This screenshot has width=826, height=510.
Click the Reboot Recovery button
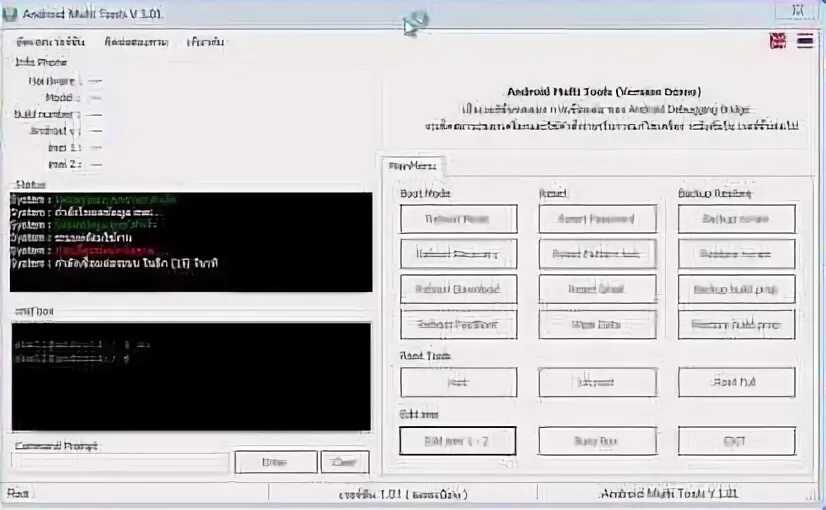click(458, 254)
